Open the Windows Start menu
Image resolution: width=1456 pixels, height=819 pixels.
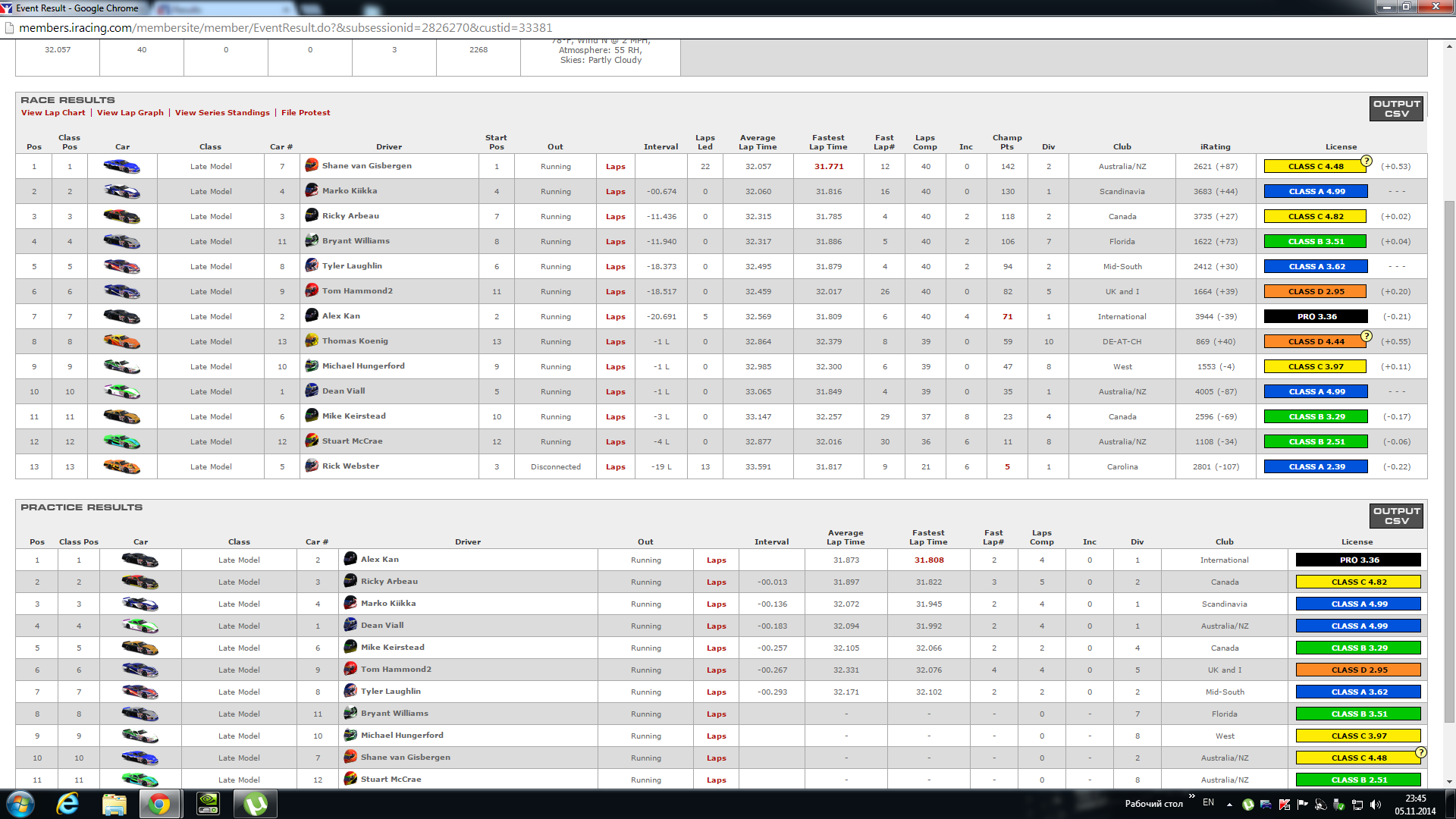coord(20,804)
